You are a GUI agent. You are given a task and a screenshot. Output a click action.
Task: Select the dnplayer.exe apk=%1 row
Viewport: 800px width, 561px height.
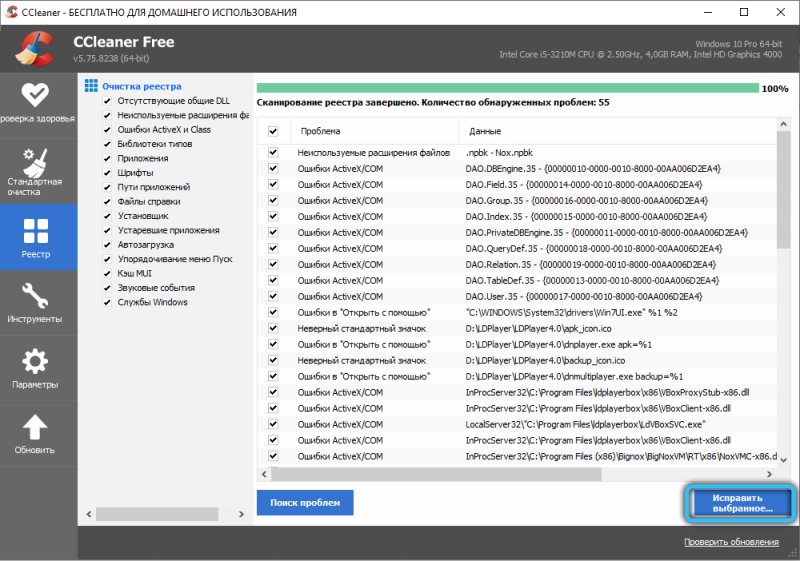tap(517, 344)
